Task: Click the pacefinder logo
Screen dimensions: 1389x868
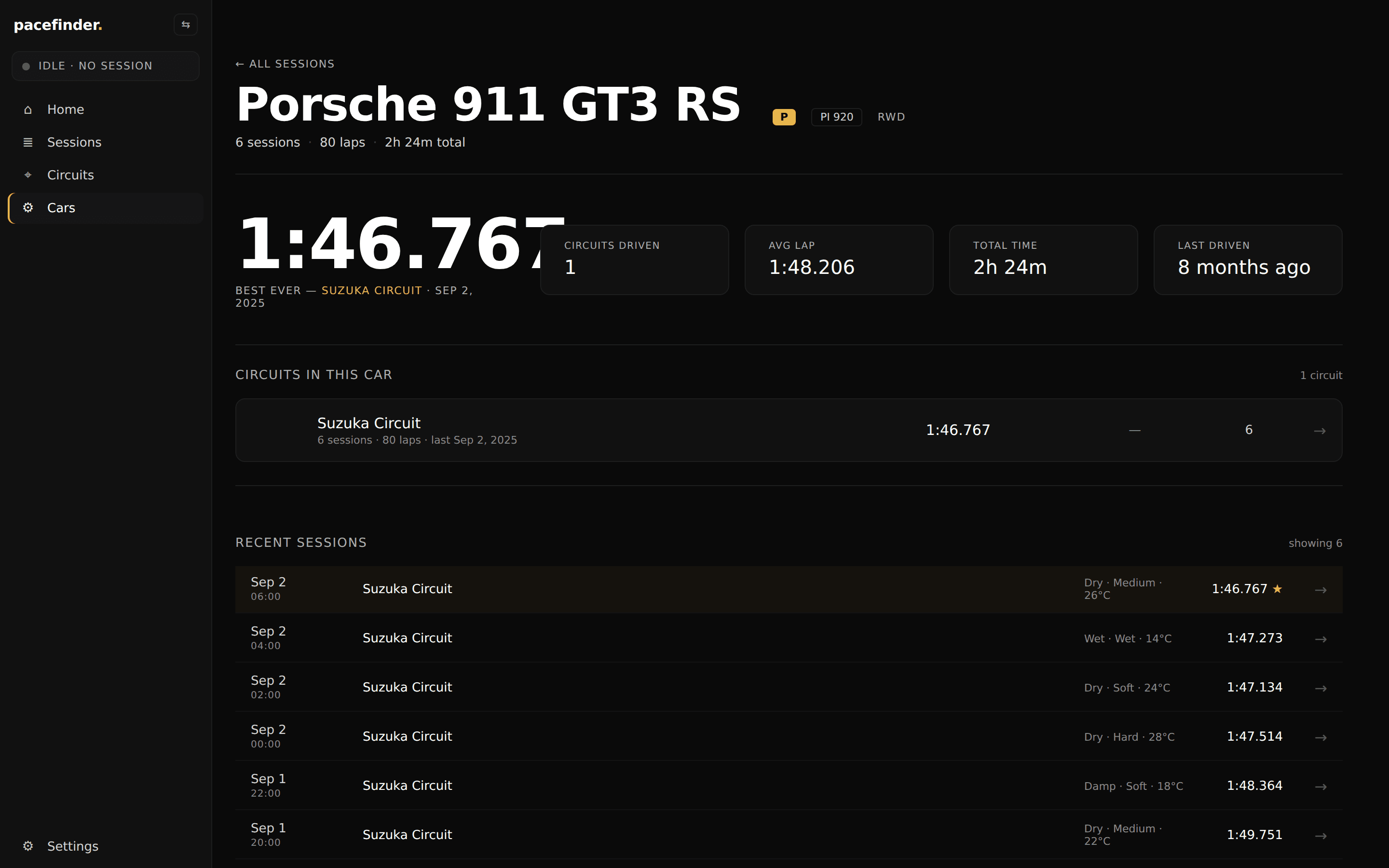Action: pyautogui.click(x=58, y=25)
